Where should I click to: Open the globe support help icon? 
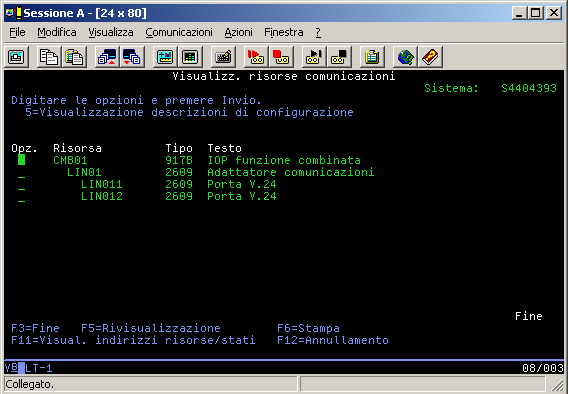[x=405, y=57]
